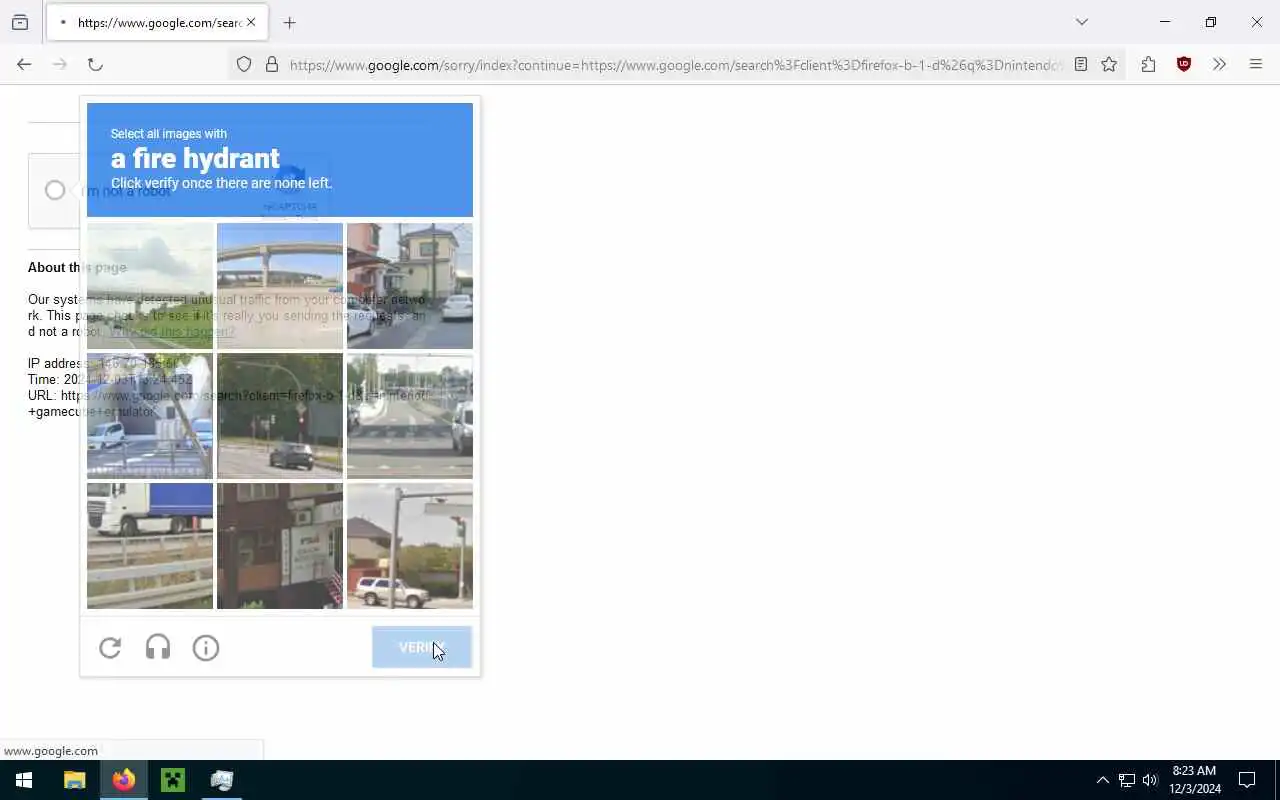
Task: Select the dark car at intersection tile
Action: pyautogui.click(x=280, y=416)
